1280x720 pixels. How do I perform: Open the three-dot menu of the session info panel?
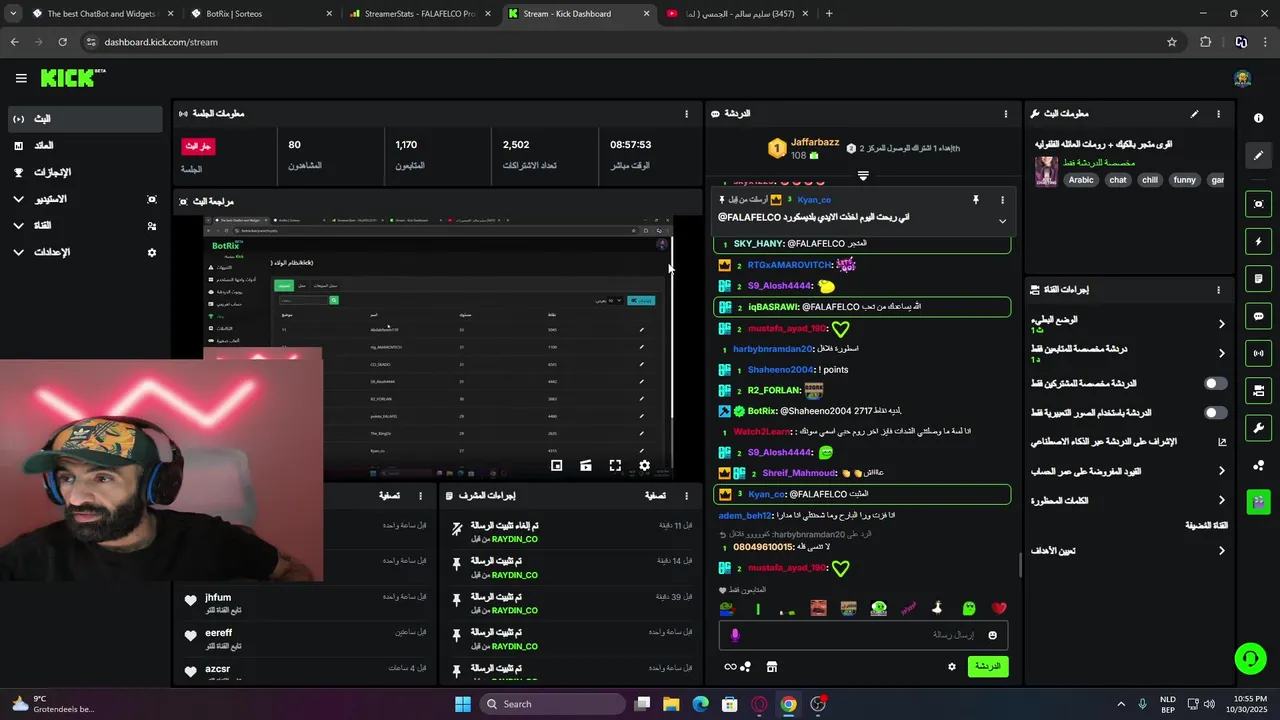coord(686,114)
